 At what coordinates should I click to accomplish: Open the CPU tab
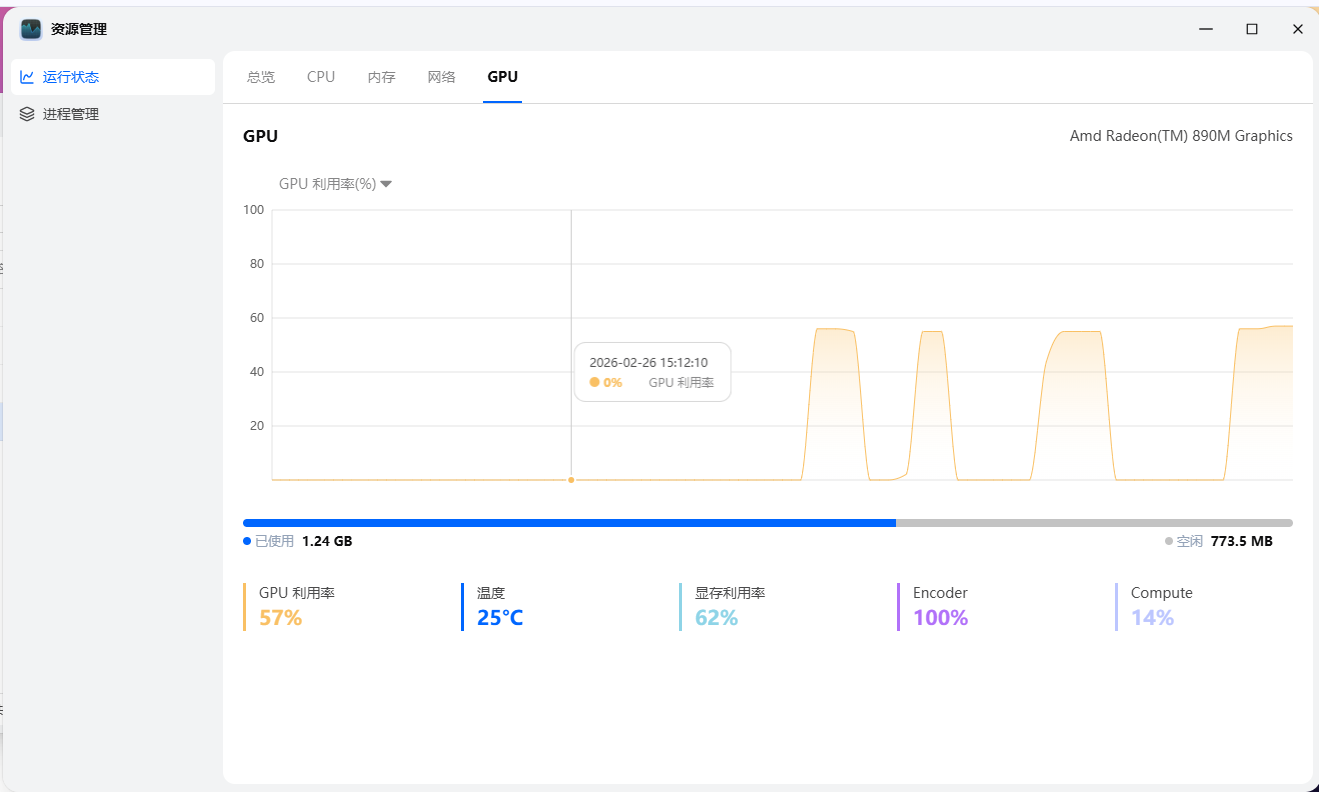[321, 77]
